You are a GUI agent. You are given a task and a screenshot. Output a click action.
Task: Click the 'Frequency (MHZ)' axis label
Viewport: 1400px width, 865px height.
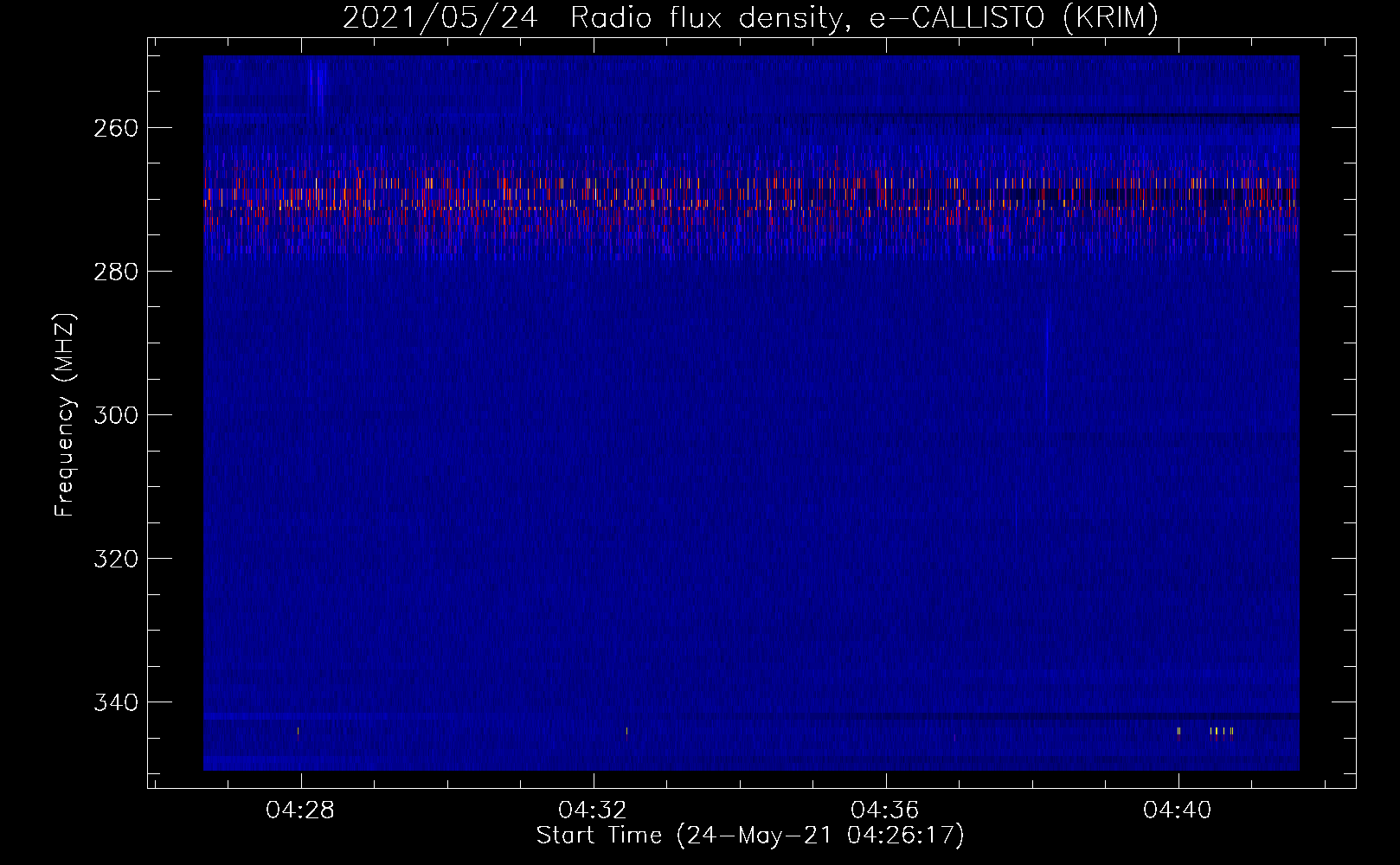pyautogui.click(x=65, y=415)
